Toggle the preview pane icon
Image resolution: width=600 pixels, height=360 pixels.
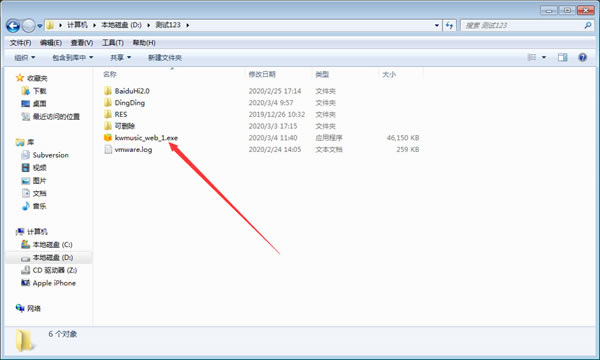point(562,57)
